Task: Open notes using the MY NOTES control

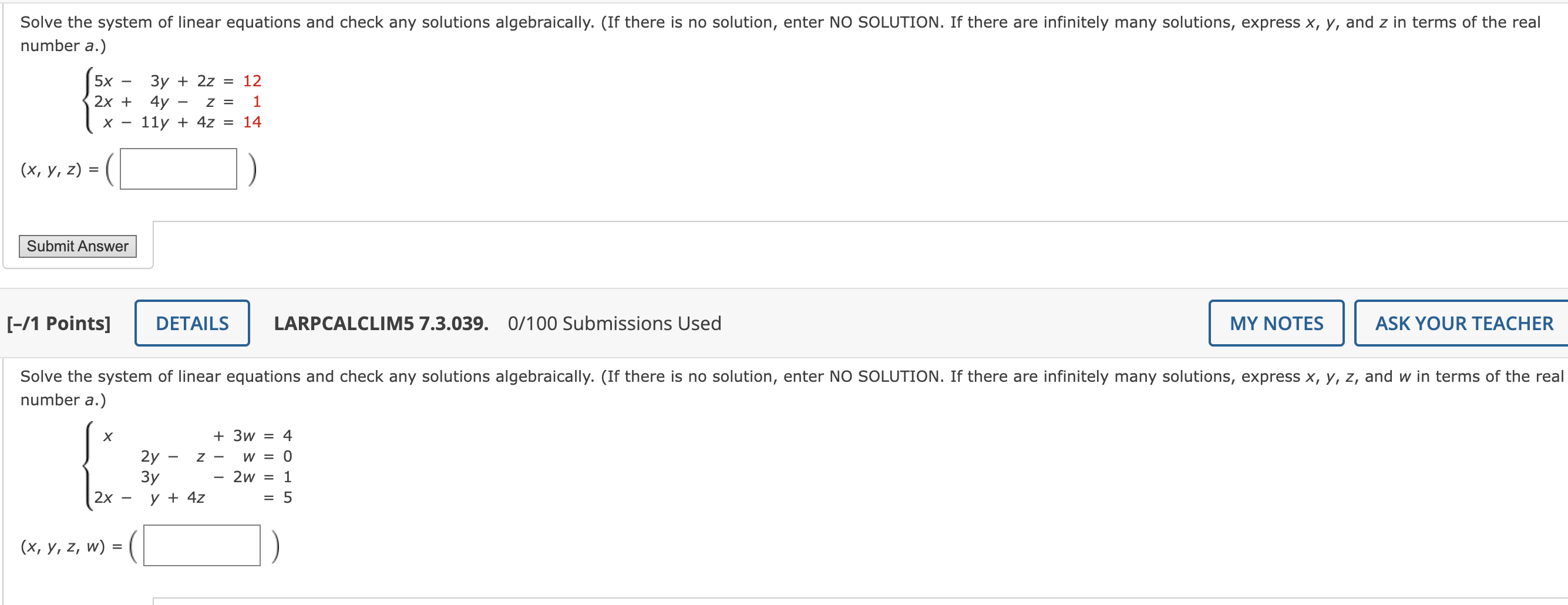Action: [1276, 323]
